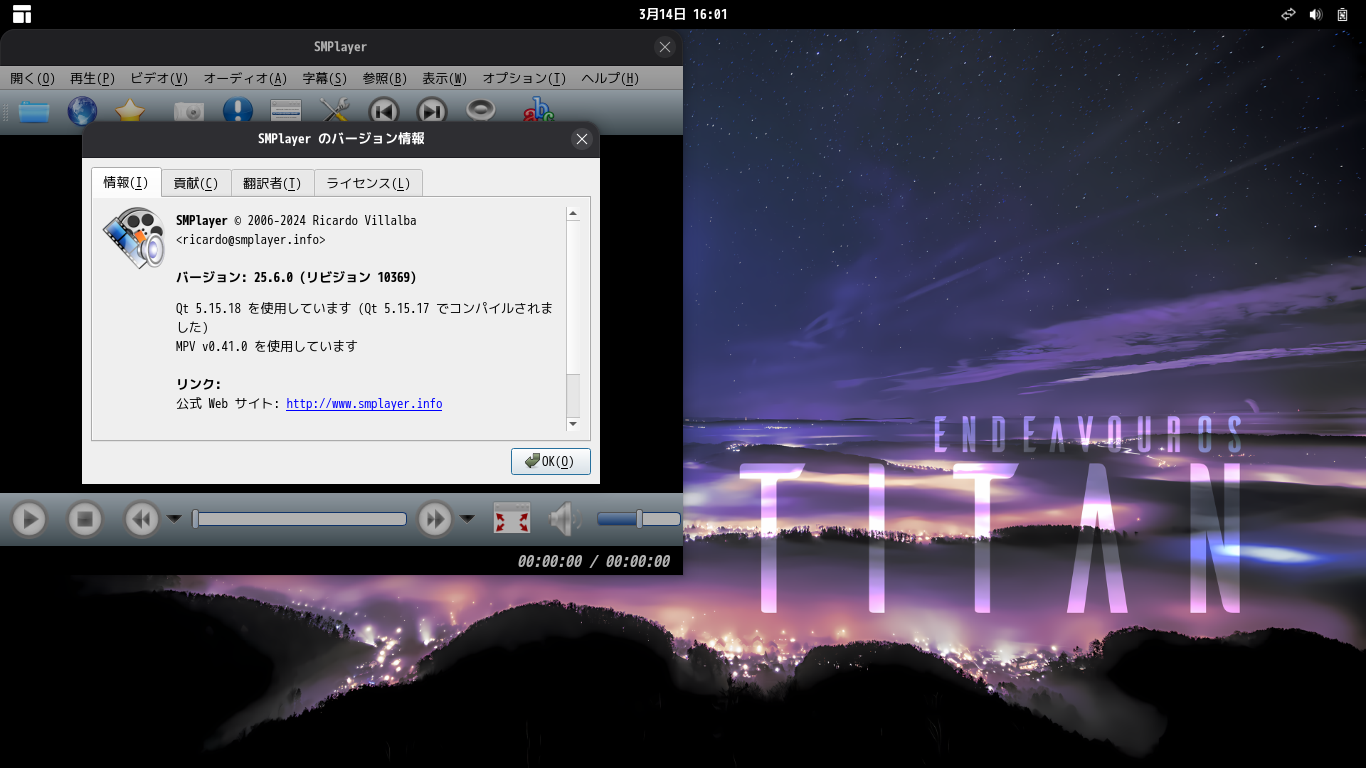
Task: Open the 再生(P) menu
Action: pos(92,78)
